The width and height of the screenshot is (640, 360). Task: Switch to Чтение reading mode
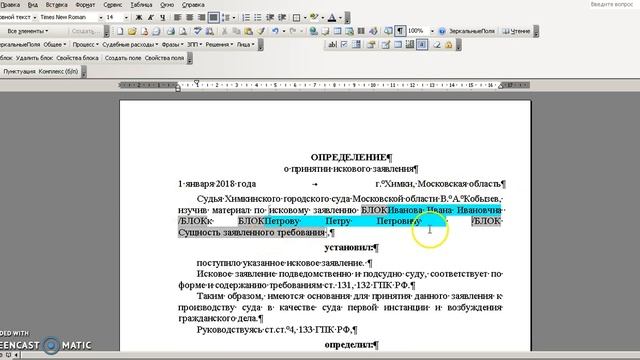point(516,31)
